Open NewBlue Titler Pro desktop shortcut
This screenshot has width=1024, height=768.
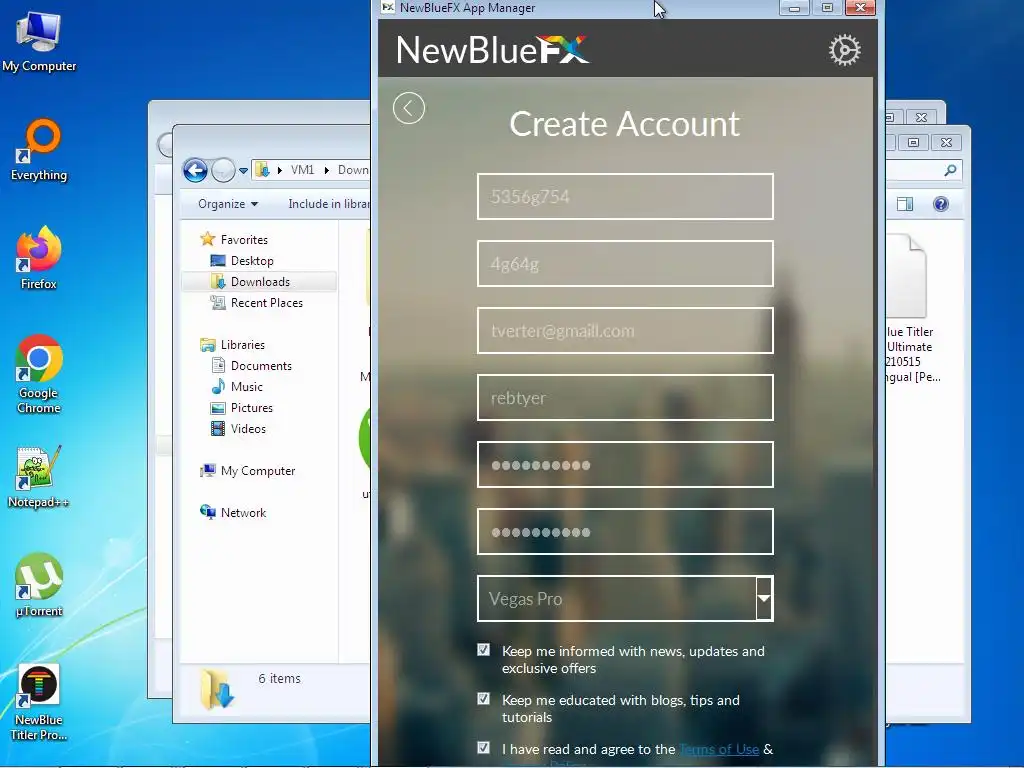pos(39,702)
